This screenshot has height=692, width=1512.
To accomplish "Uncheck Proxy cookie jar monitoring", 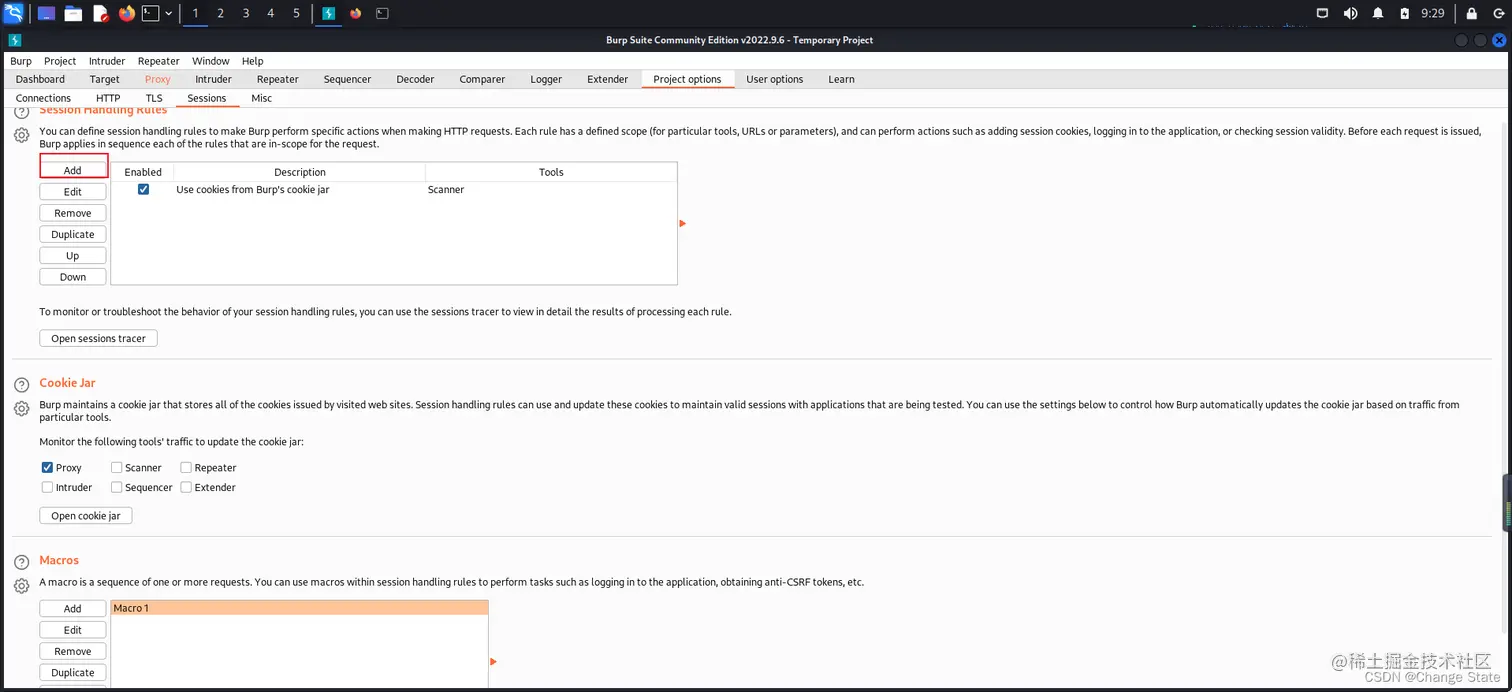I will pyautogui.click(x=47, y=467).
